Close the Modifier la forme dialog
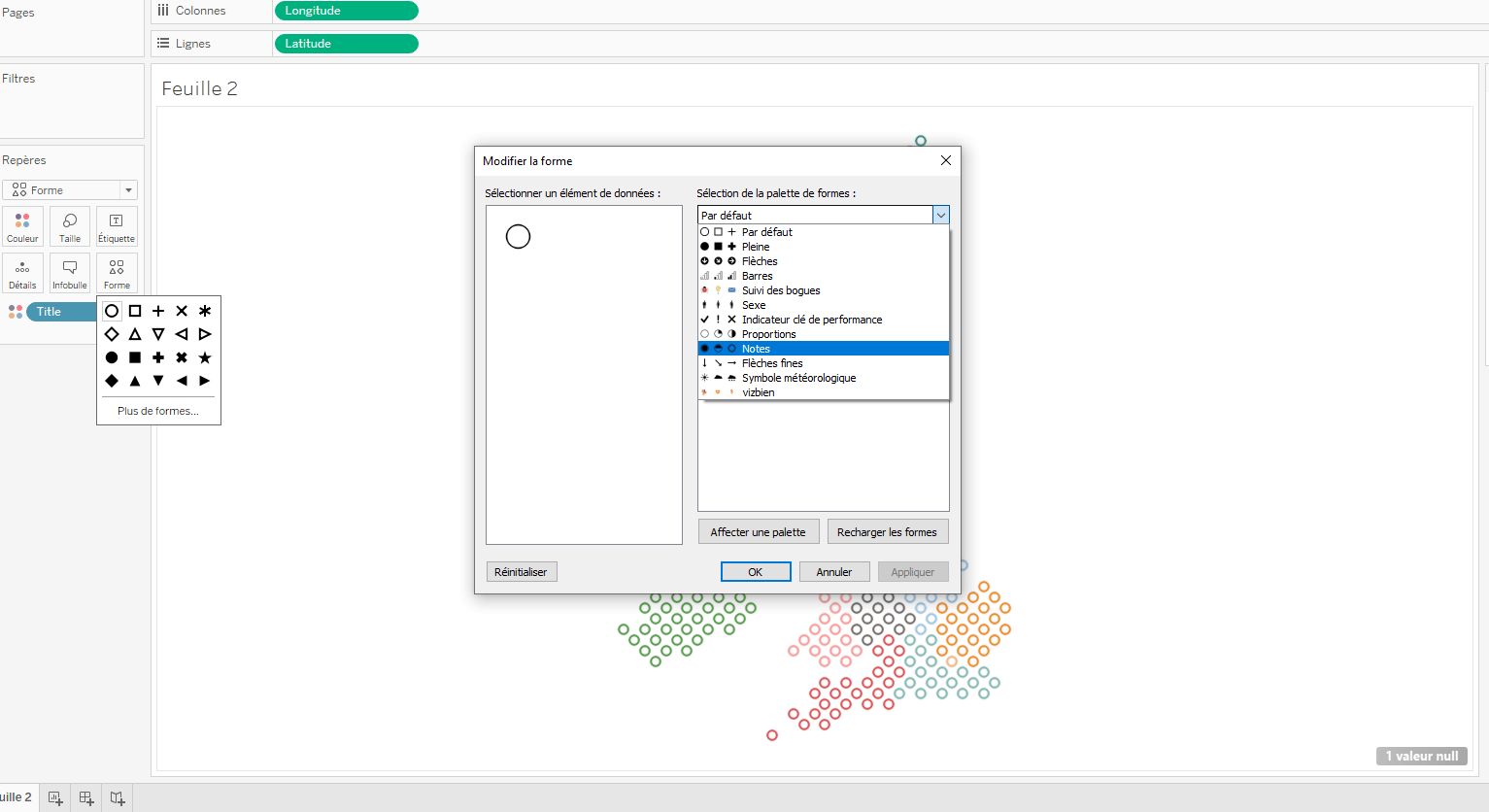The image size is (1489, 812). (x=946, y=160)
